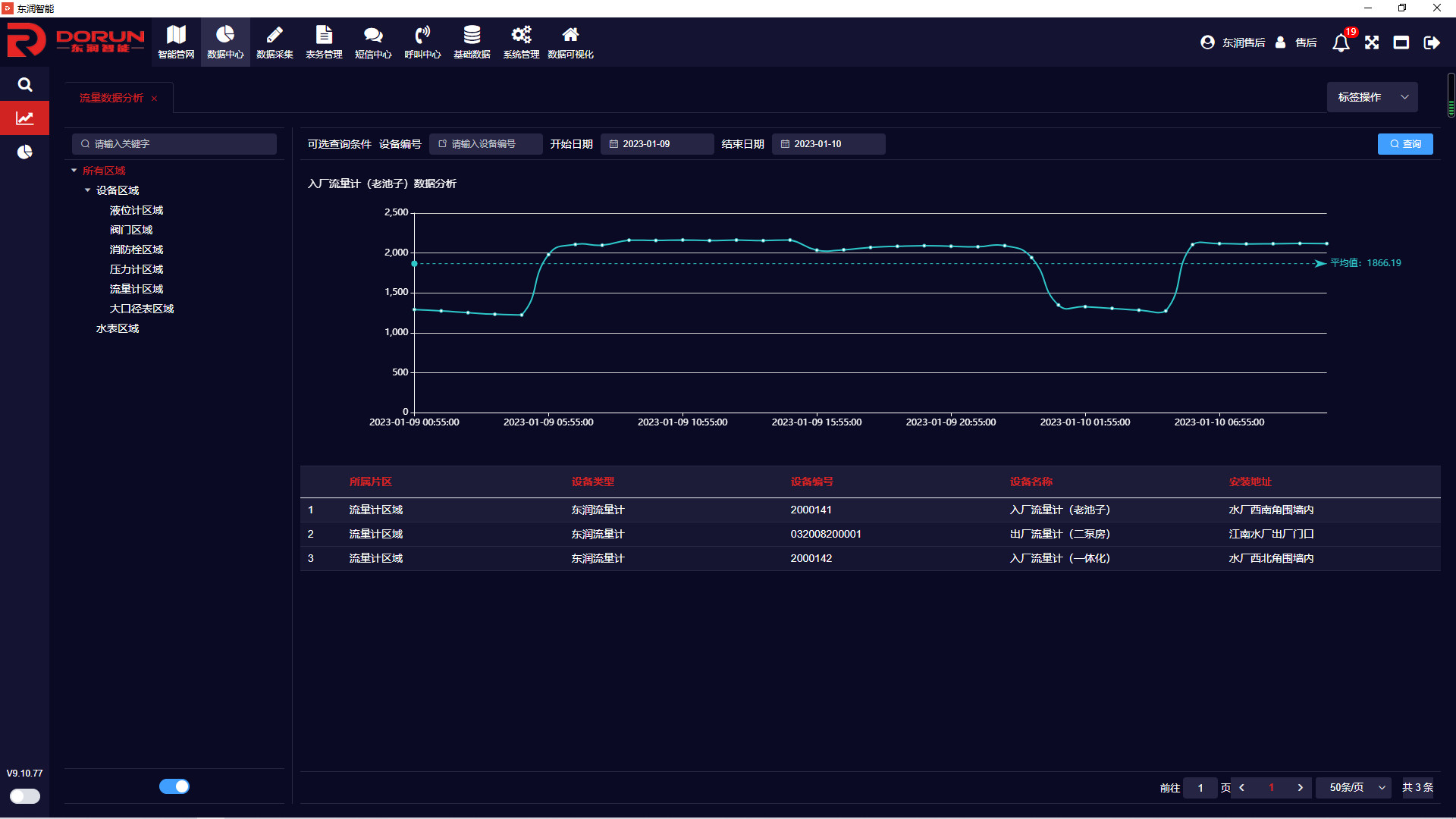1456x819 pixels.
Task: Click 设备类型 column header
Action: pyautogui.click(x=593, y=482)
